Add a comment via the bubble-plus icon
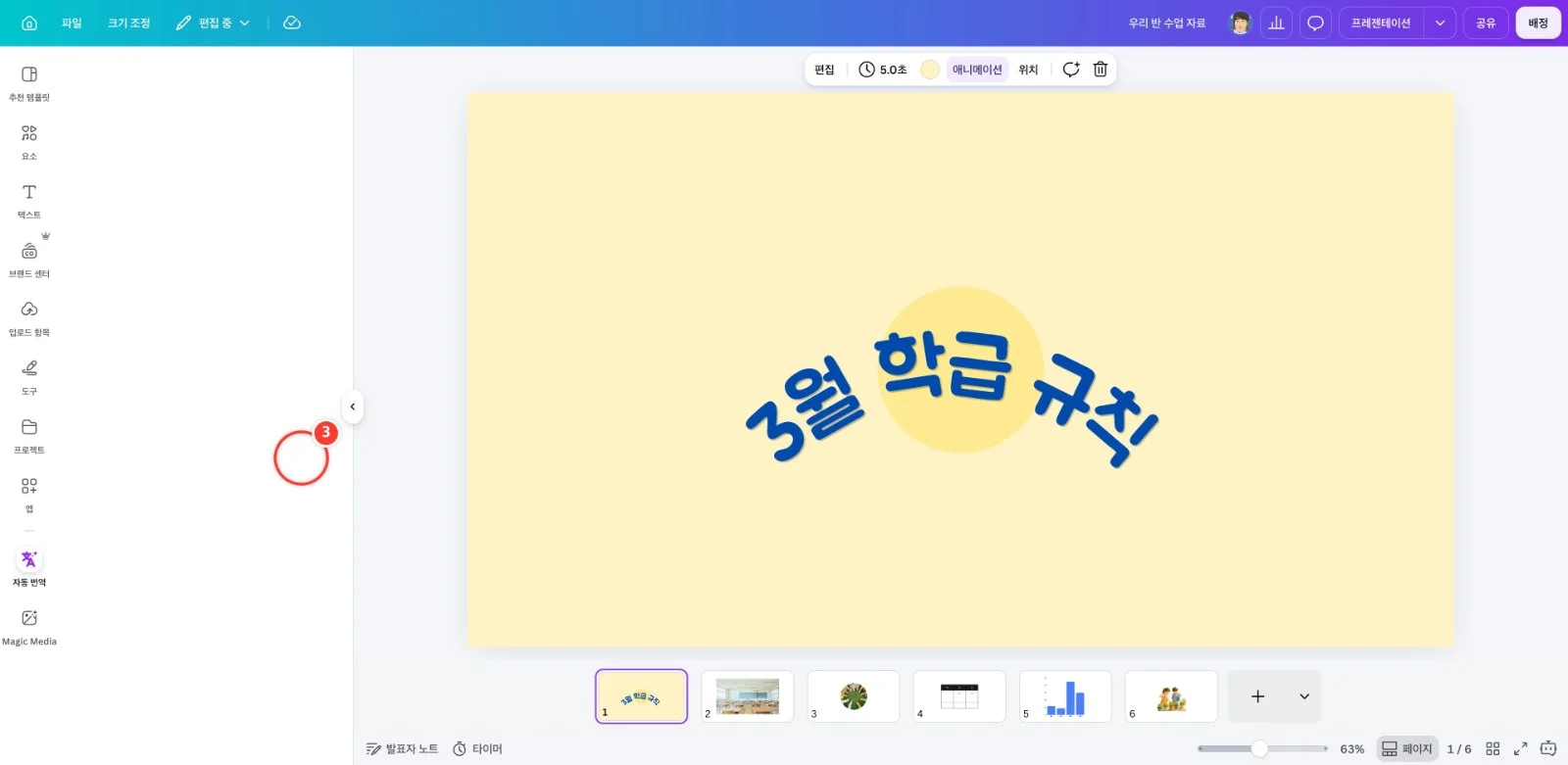The height and width of the screenshot is (765, 1568). click(x=1071, y=70)
